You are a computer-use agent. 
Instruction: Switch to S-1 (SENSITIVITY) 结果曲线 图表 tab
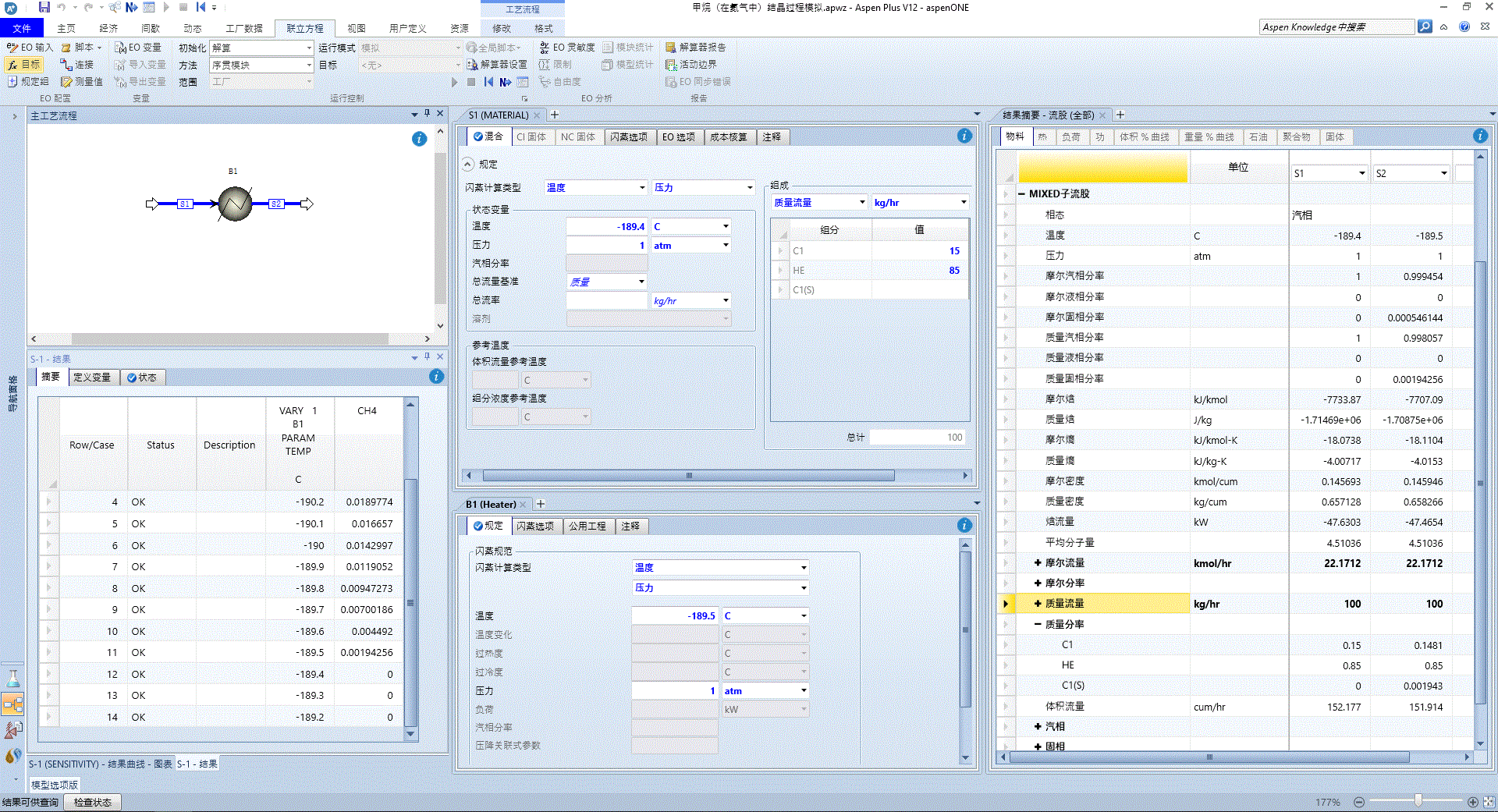pos(101,764)
